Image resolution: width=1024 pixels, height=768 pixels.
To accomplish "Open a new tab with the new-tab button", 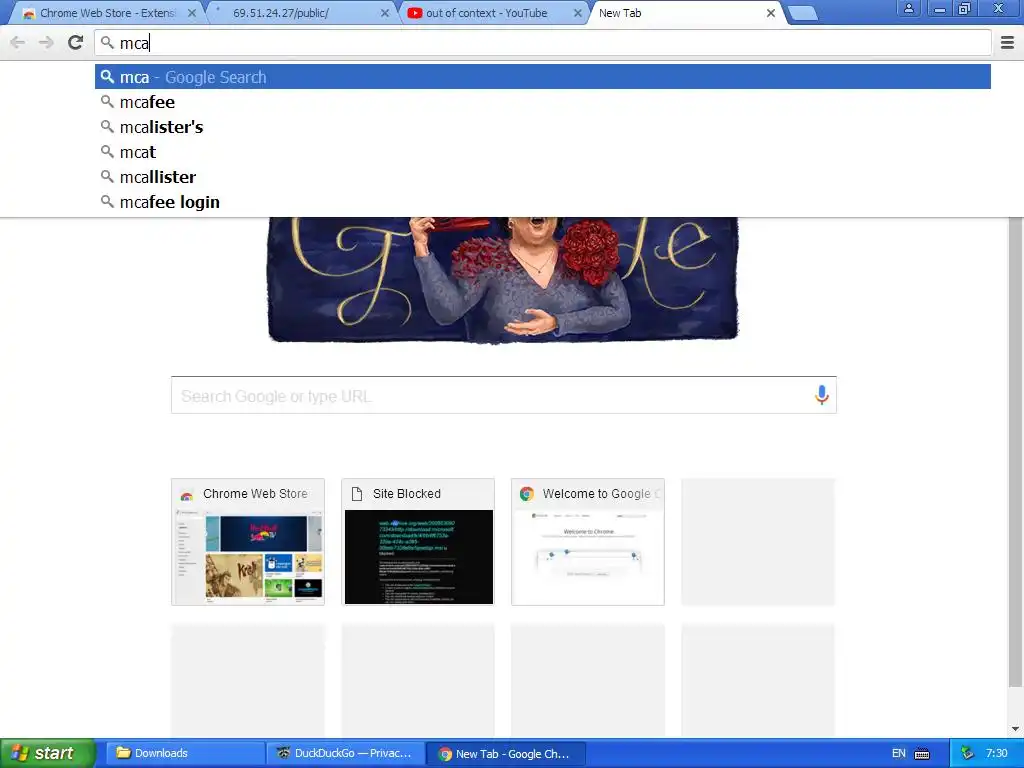I will tap(803, 13).
